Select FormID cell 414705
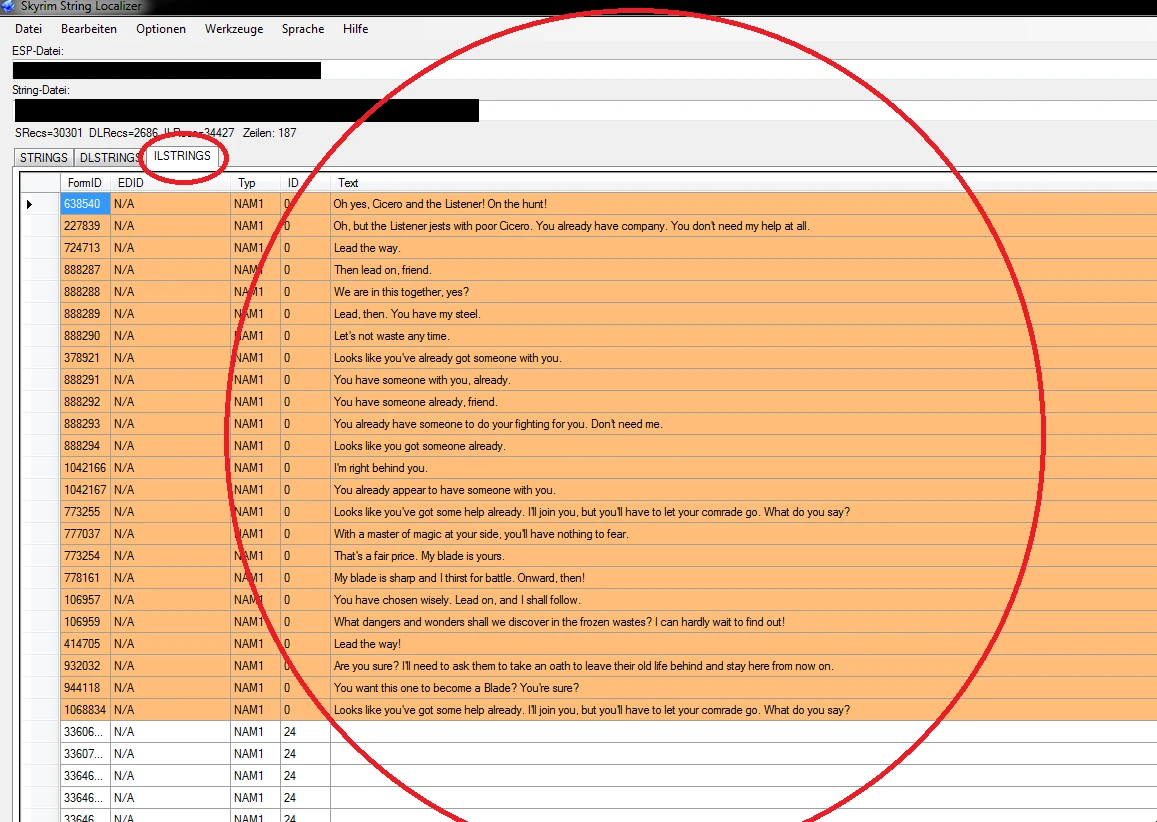Viewport: 1157px width, 822px height. tap(85, 643)
